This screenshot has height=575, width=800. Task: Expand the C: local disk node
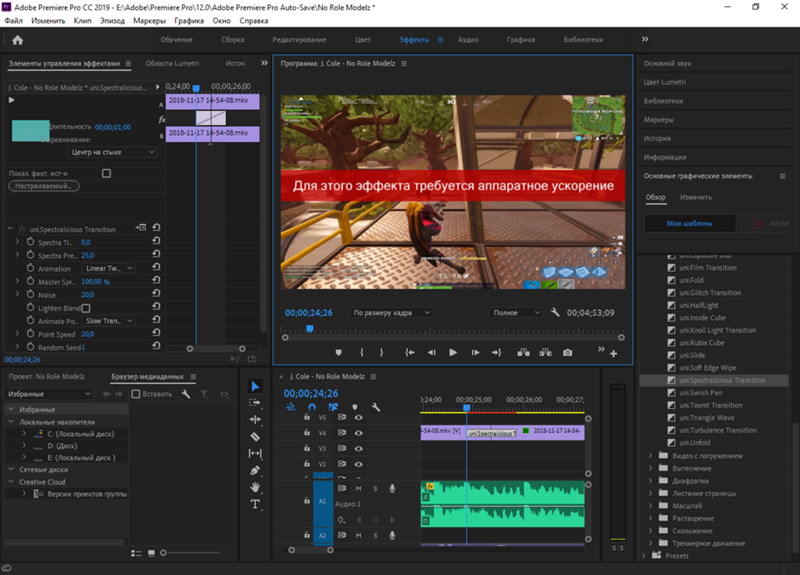(x=24, y=433)
